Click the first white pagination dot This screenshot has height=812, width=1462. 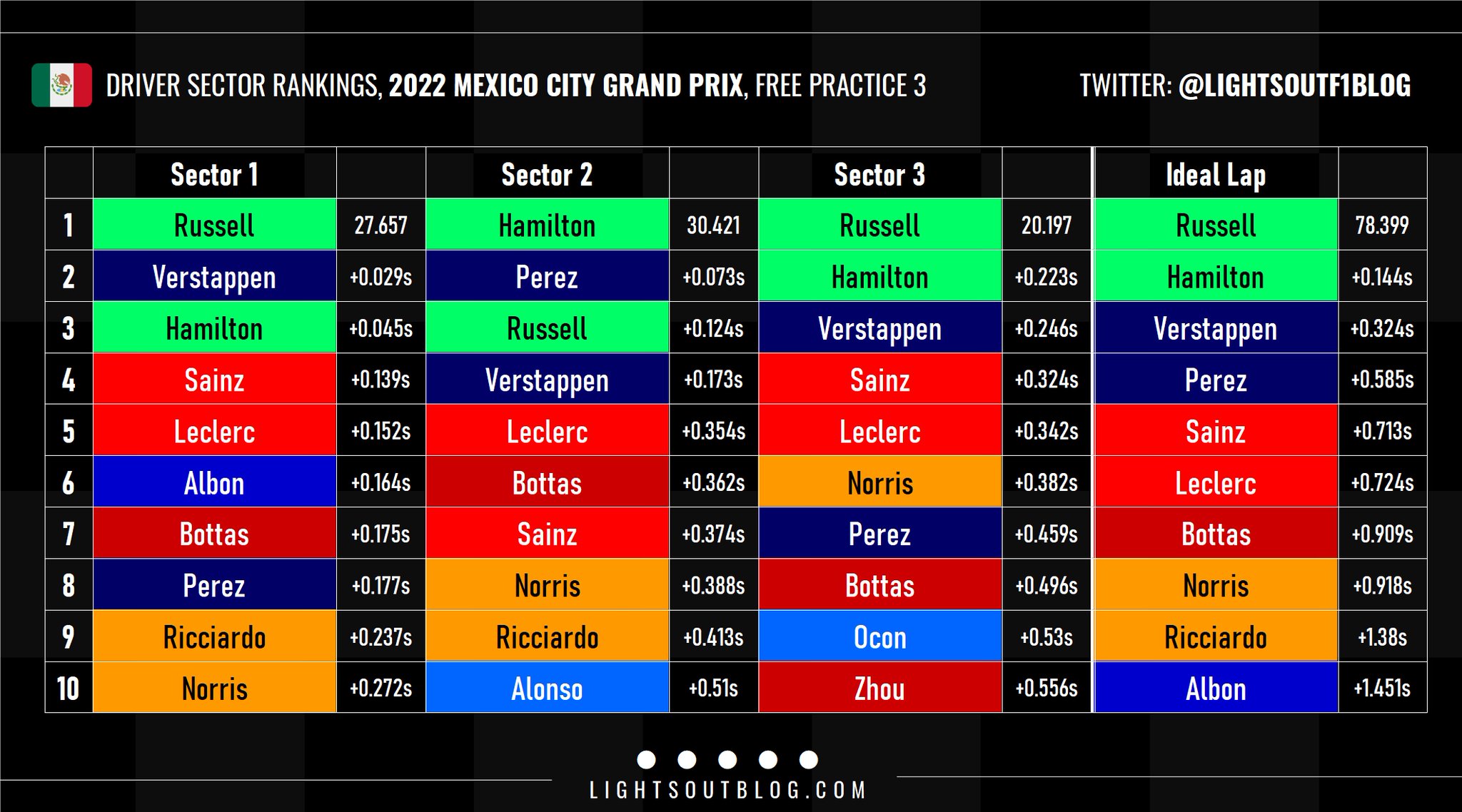646,759
